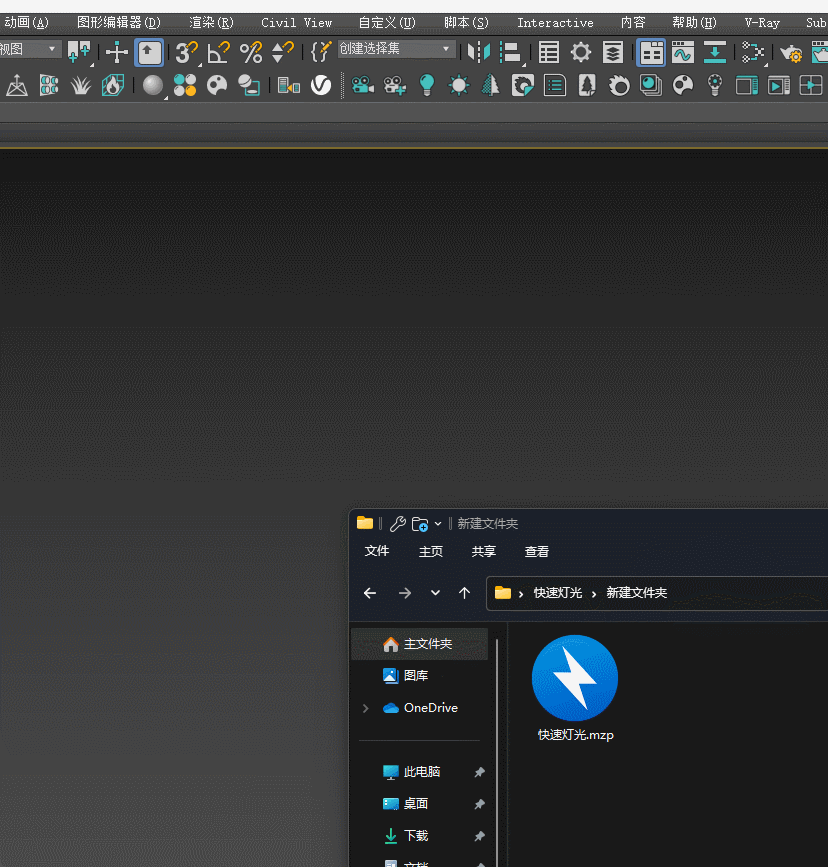The width and height of the screenshot is (828, 867).
Task: Toggle Percent Snap in toolbar
Action: click(250, 52)
